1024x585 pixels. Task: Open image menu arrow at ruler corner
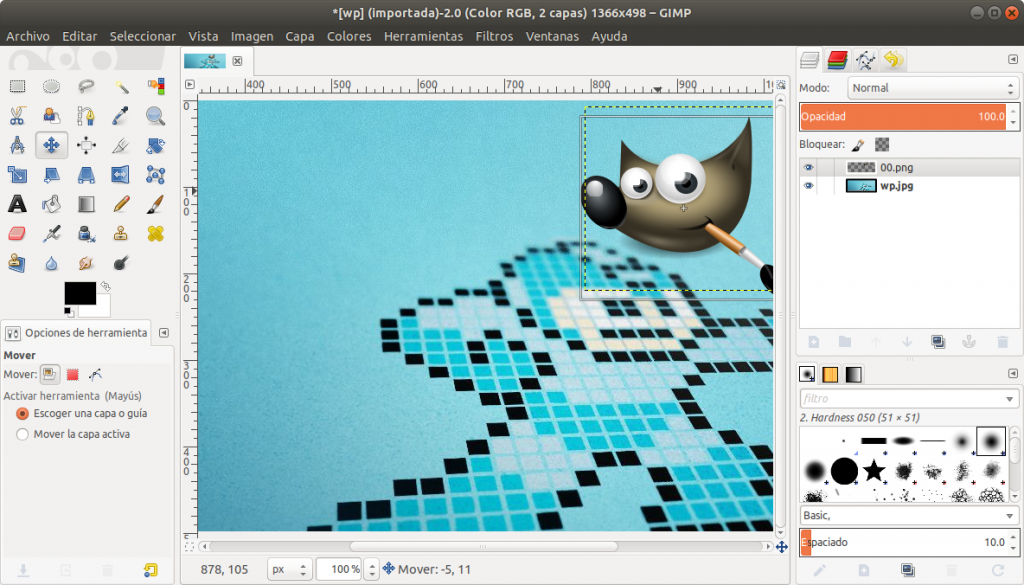pyautogui.click(x=189, y=84)
